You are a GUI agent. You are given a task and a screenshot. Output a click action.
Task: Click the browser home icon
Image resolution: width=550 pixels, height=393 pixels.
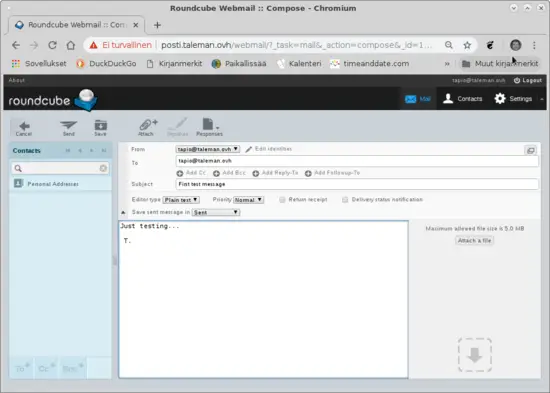pos(71,45)
